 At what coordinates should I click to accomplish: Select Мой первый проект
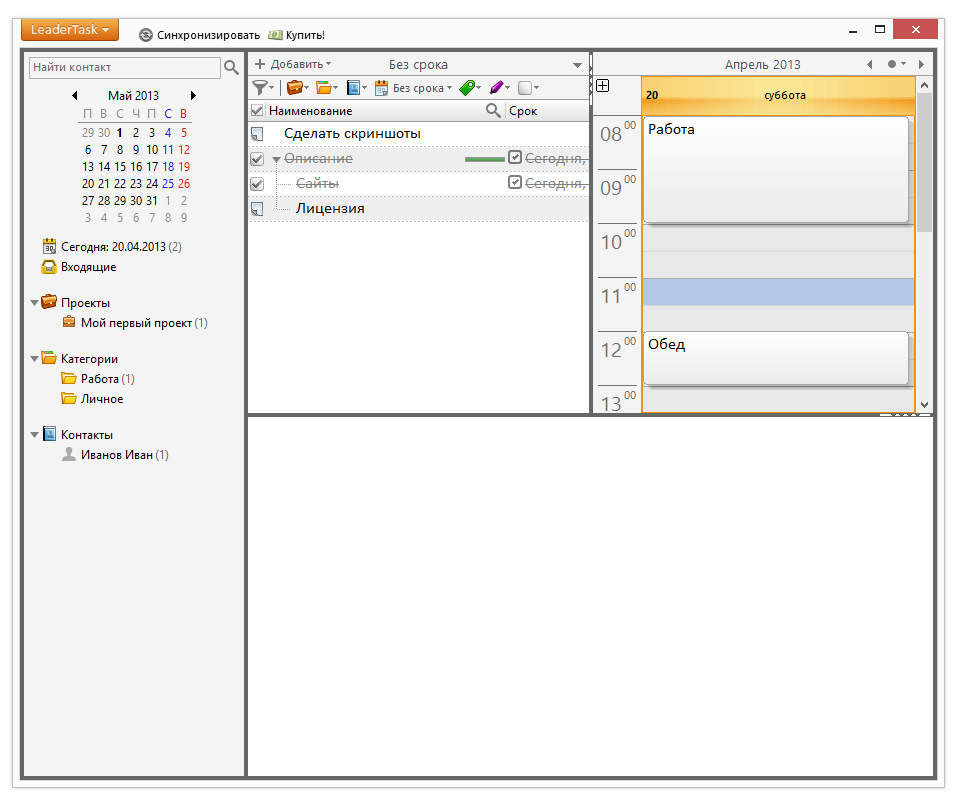coord(135,322)
